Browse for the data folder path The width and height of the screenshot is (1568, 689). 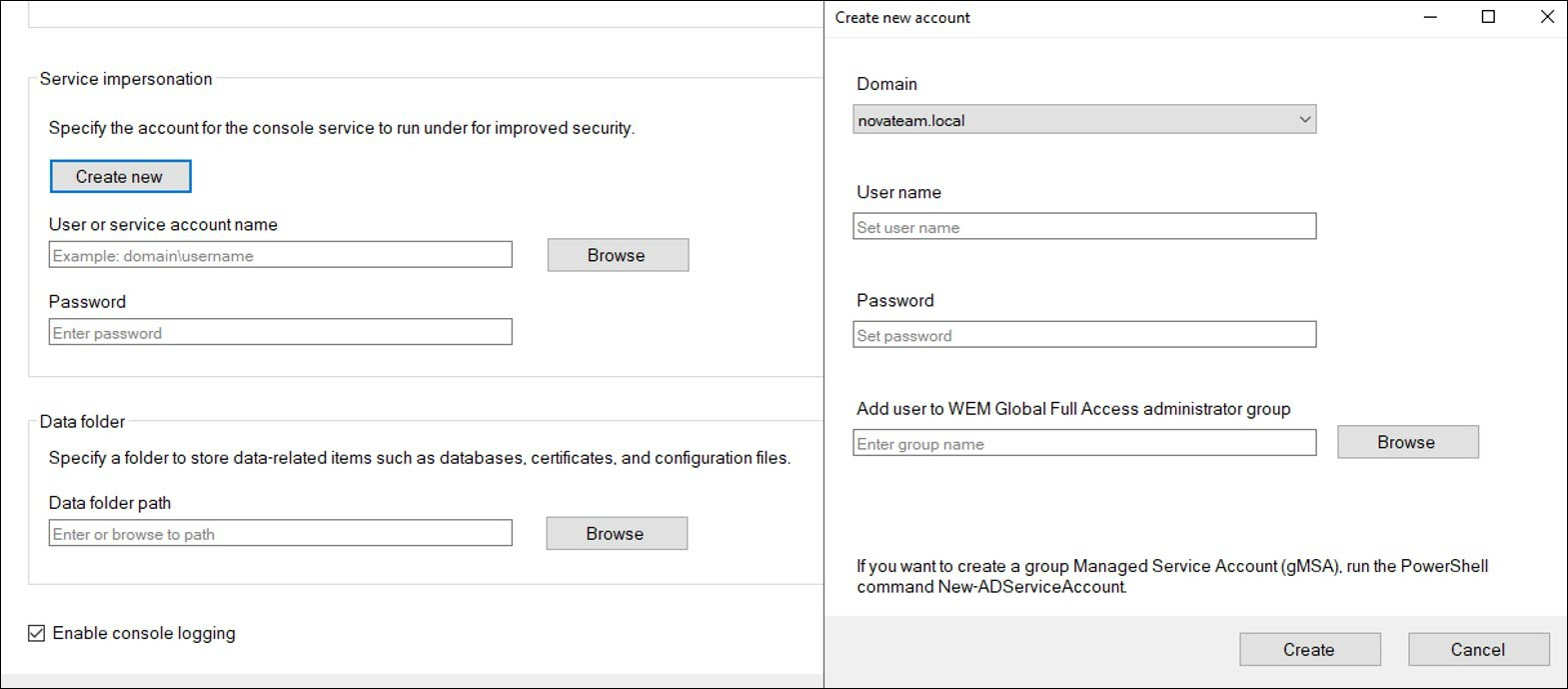(x=616, y=534)
